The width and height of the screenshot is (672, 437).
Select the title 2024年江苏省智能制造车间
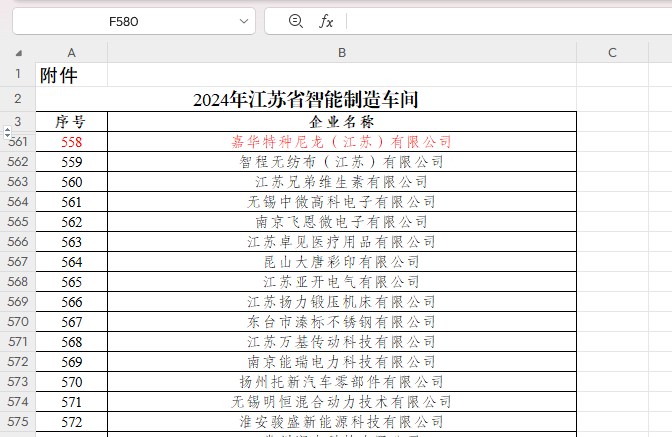(306, 99)
